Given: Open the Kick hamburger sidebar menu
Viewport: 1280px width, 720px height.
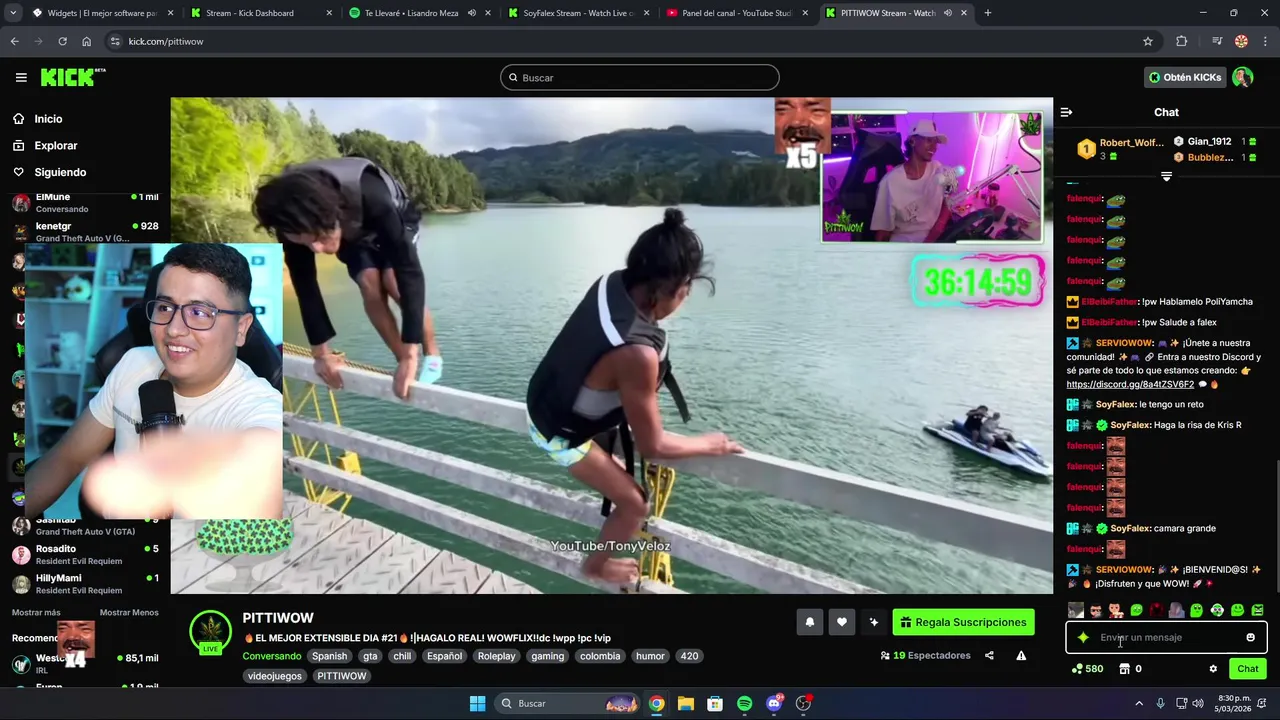Looking at the screenshot, I should [21, 77].
